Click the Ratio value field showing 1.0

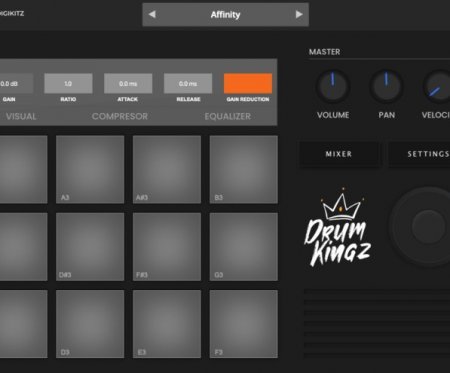pyautogui.click(x=68, y=83)
